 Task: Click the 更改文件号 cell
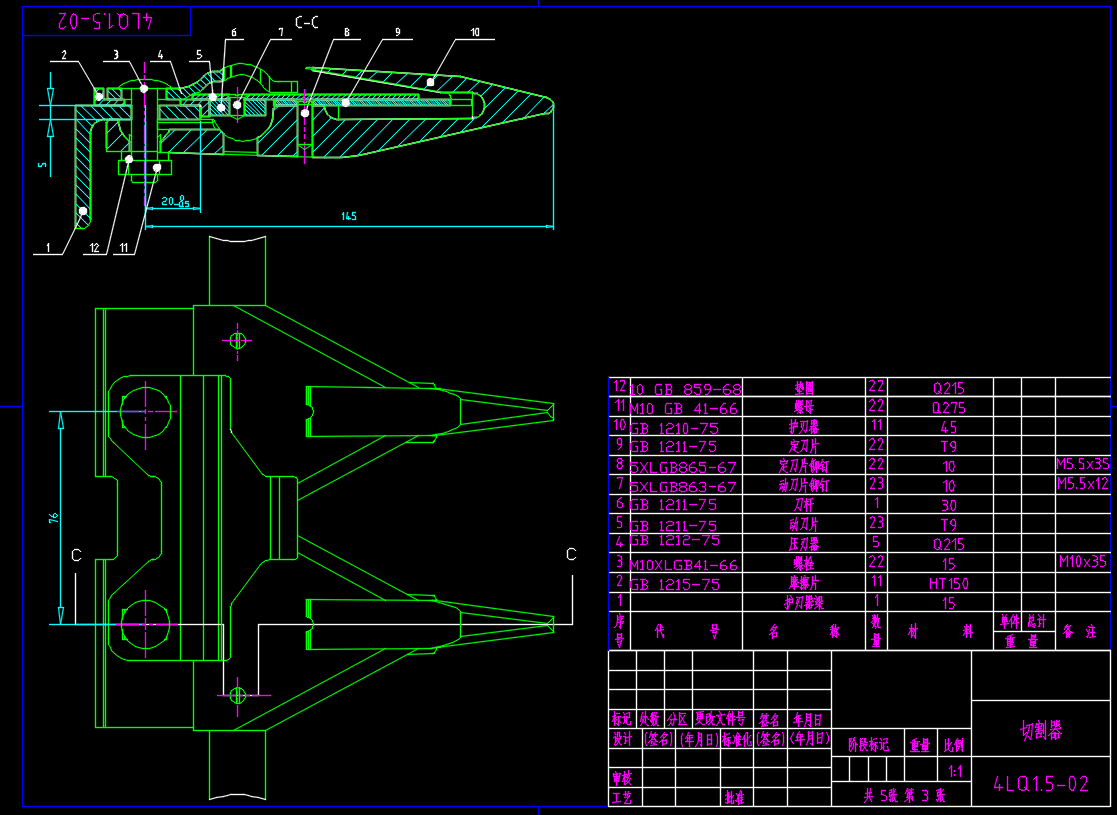pos(721,718)
